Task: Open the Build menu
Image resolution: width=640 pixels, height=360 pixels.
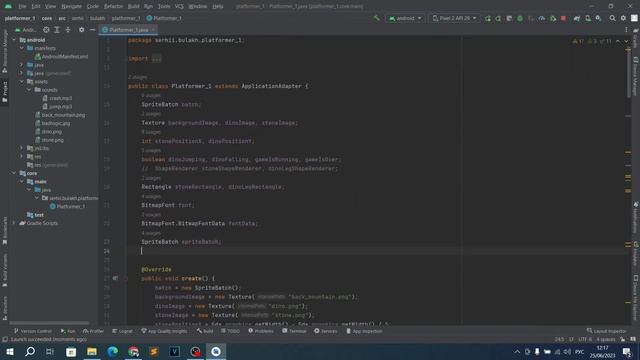Action: (x=133, y=6)
